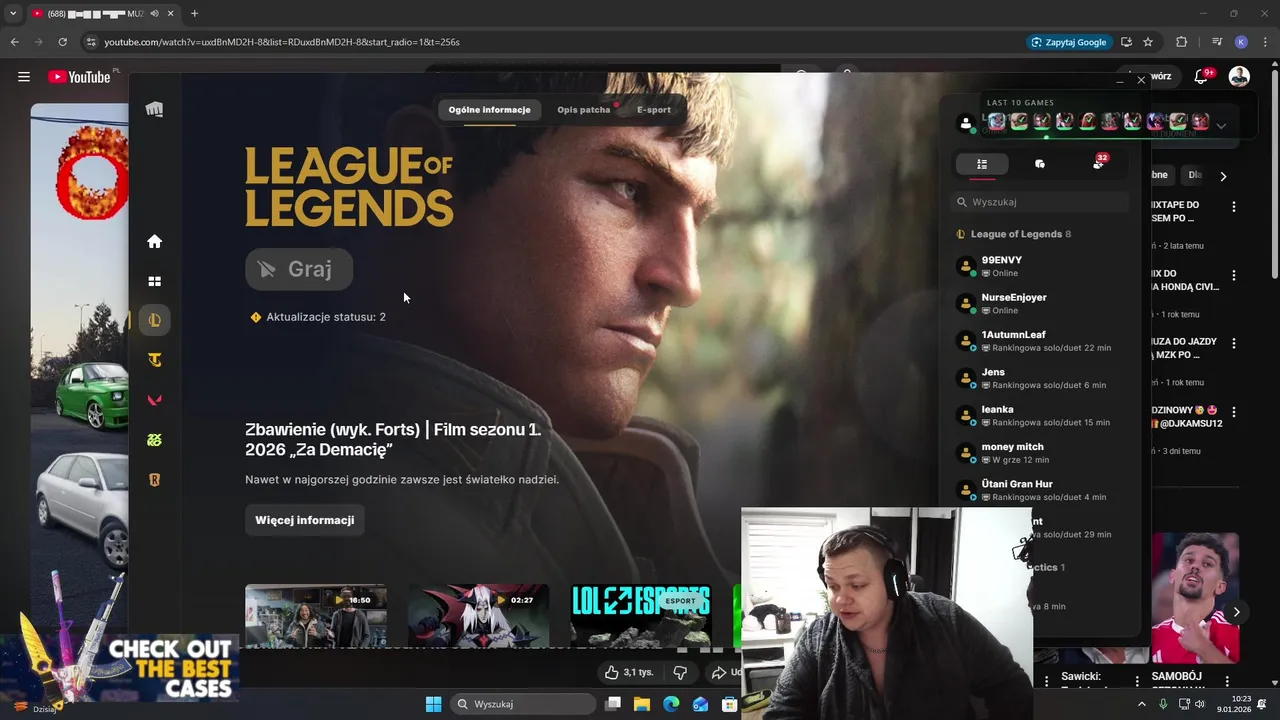Viewport: 1280px width, 720px height.
Task: Click the volume icon in system tray
Action: point(1200,704)
